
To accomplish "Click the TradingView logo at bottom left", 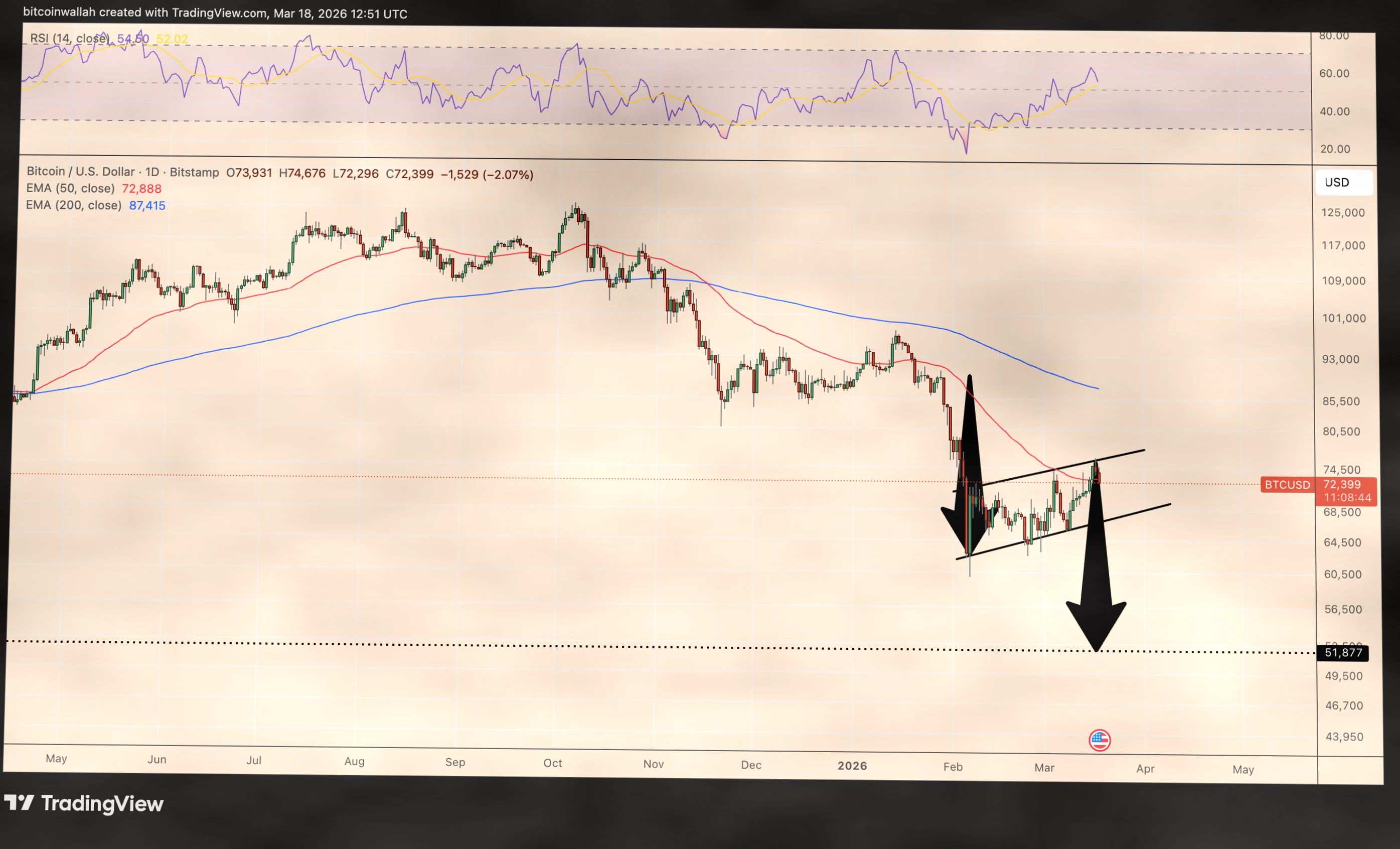I will (x=84, y=803).
